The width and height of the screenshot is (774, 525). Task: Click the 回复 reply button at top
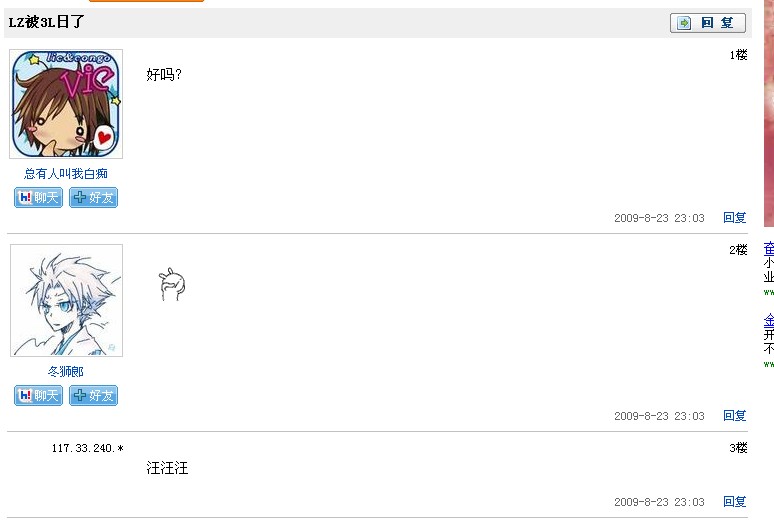(x=707, y=23)
